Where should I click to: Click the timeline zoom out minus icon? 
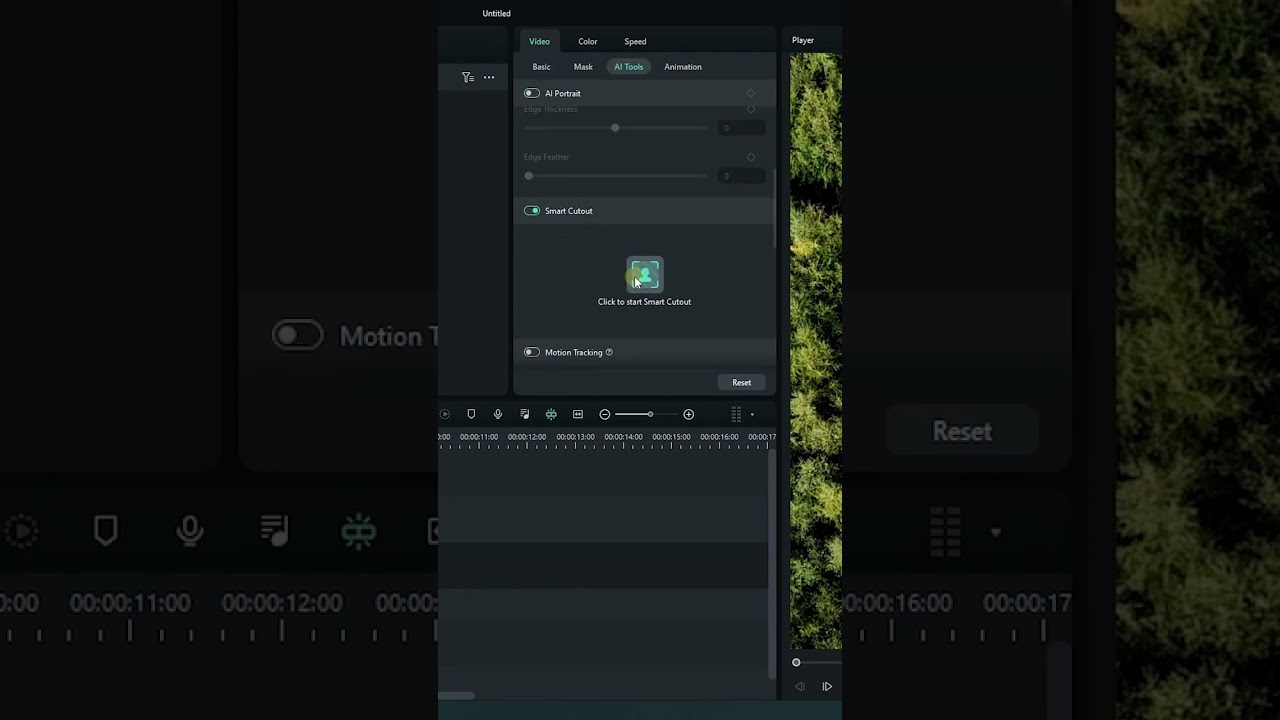[605, 414]
